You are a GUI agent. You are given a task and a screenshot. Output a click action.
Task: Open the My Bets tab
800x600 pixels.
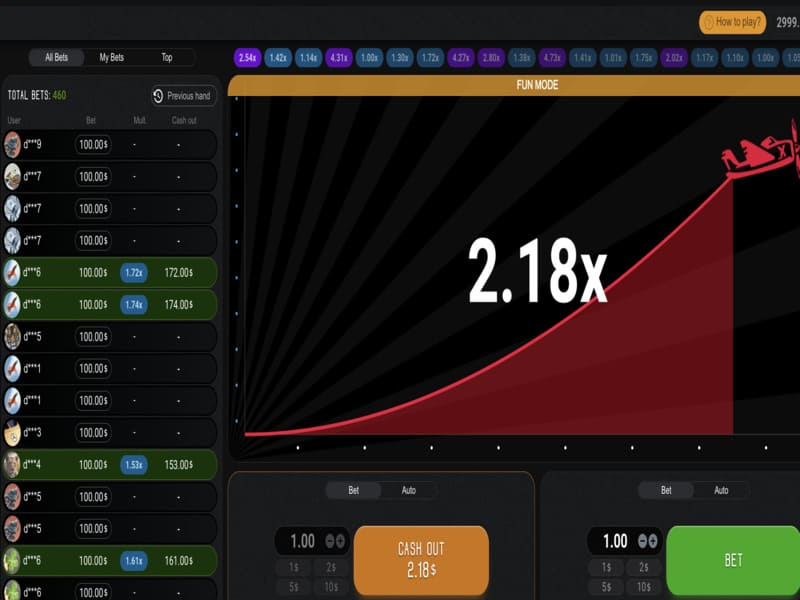112,57
